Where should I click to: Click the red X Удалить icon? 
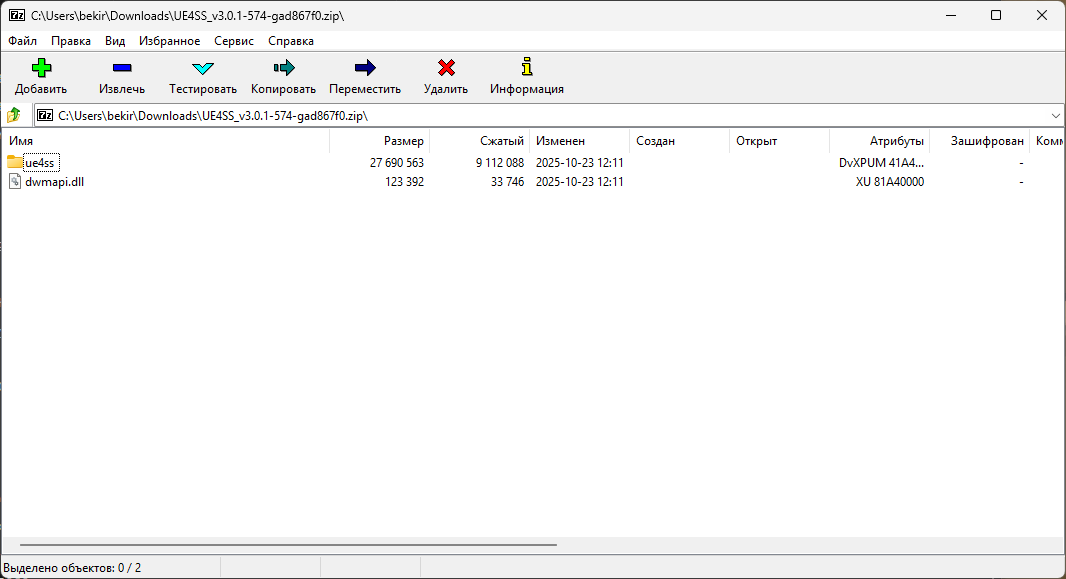pos(446,68)
